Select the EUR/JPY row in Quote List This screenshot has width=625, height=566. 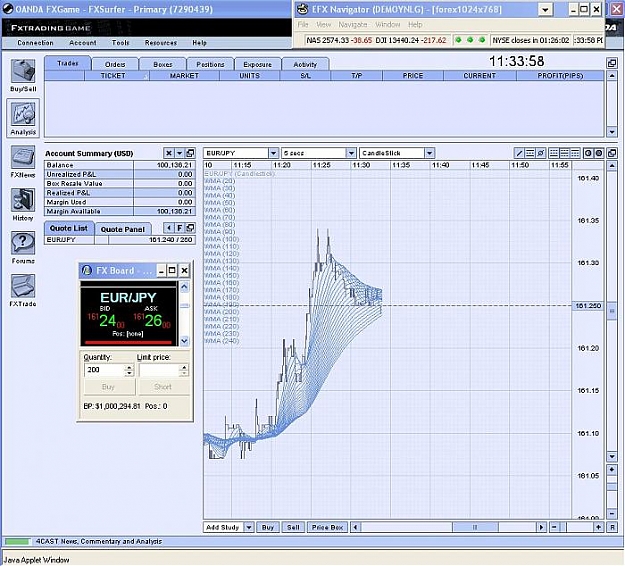coord(120,240)
